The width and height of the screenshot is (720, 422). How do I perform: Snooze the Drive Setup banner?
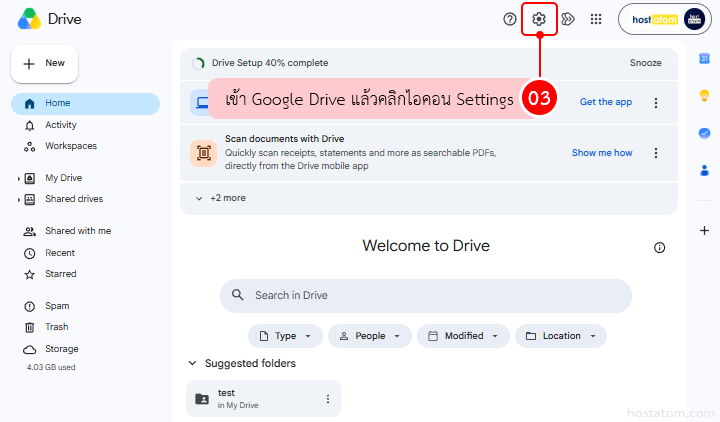646,63
